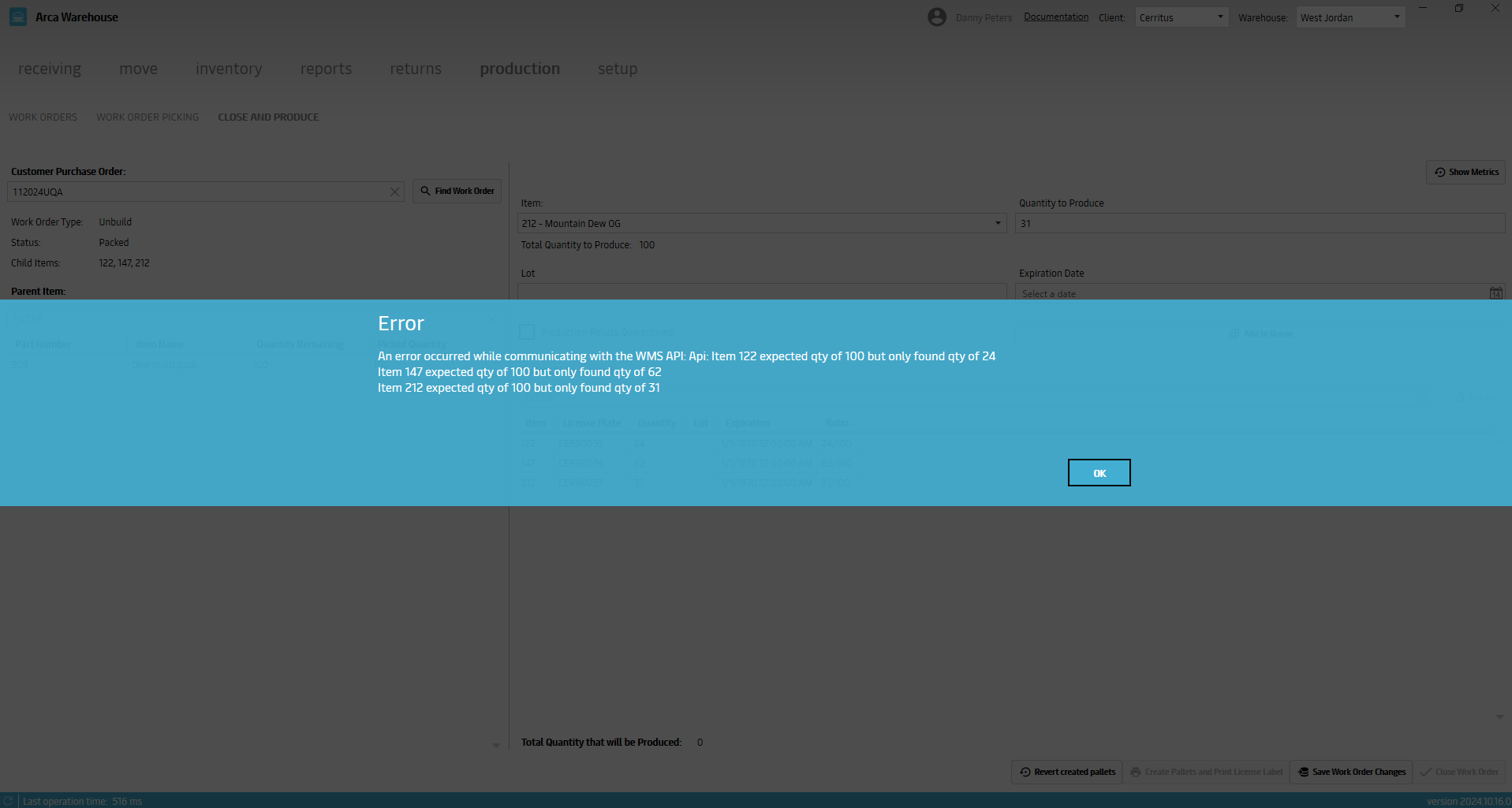Click Save Work Order Changes

click(1351, 772)
